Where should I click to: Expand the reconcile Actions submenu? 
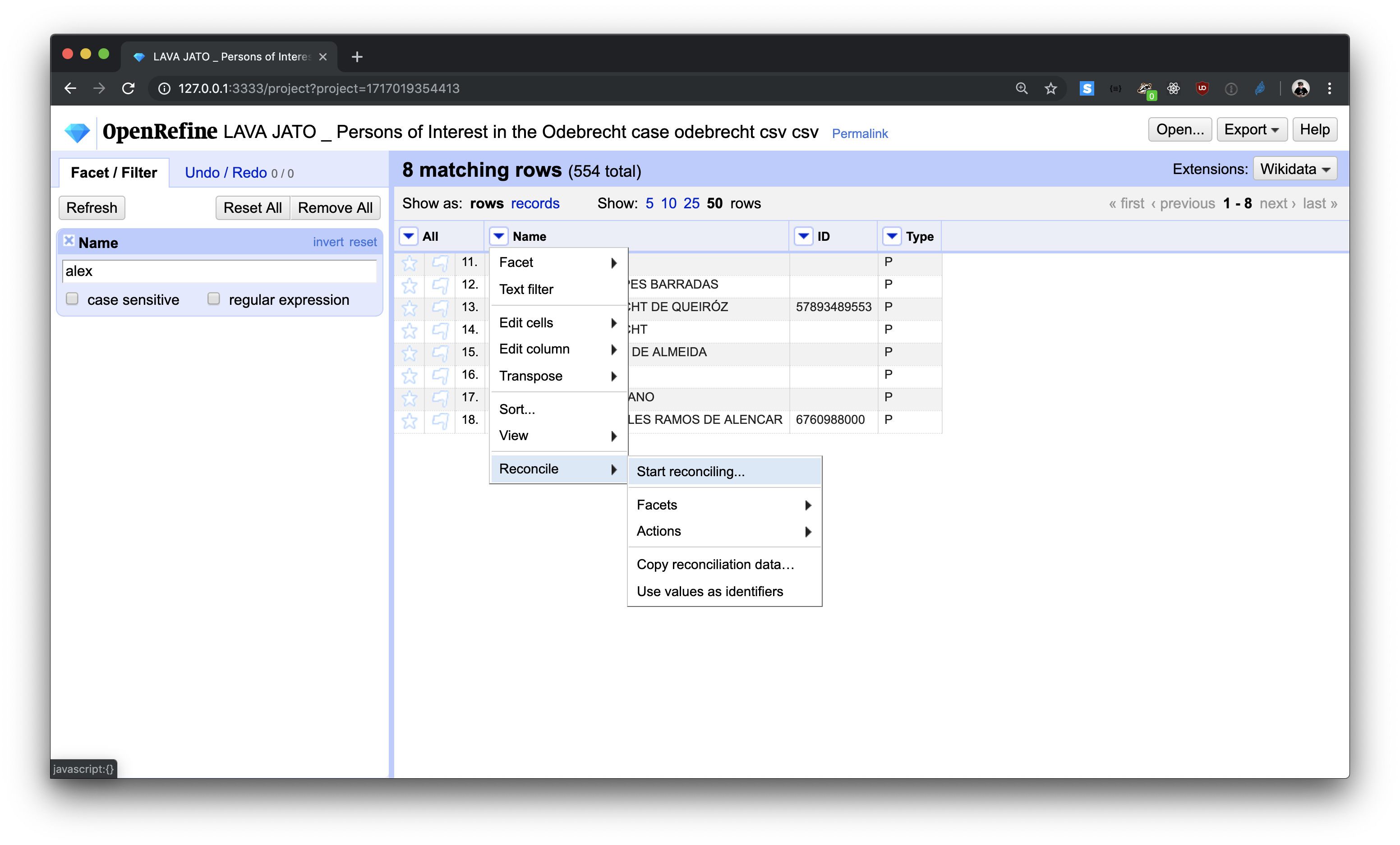point(724,531)
